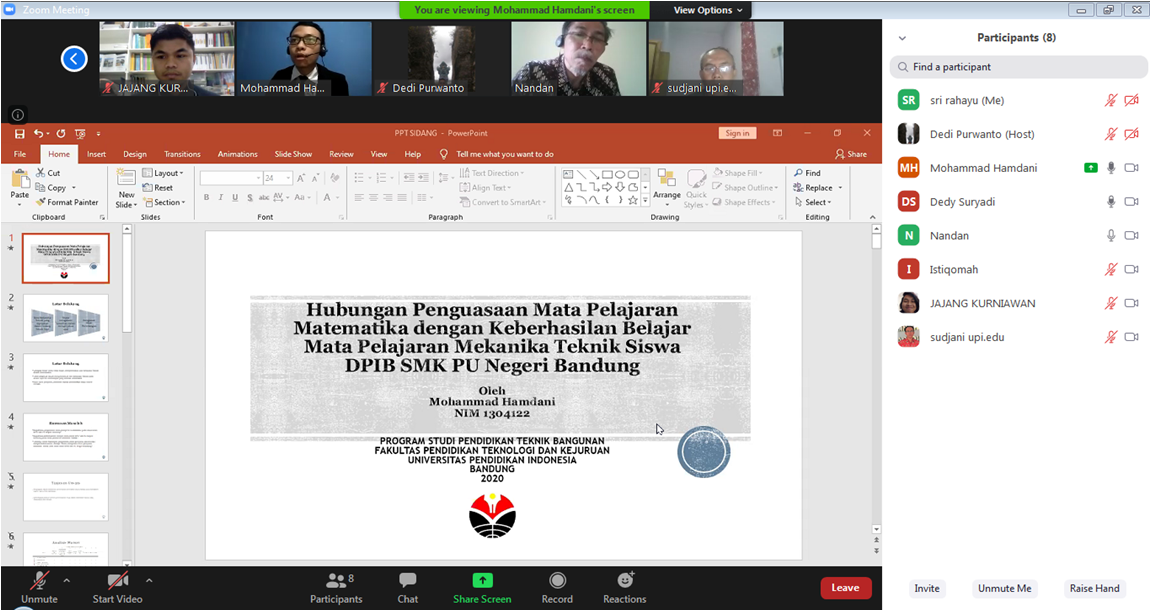Open the Select dropdown in Editing group

pyautogui.click(x=813, y=202)
